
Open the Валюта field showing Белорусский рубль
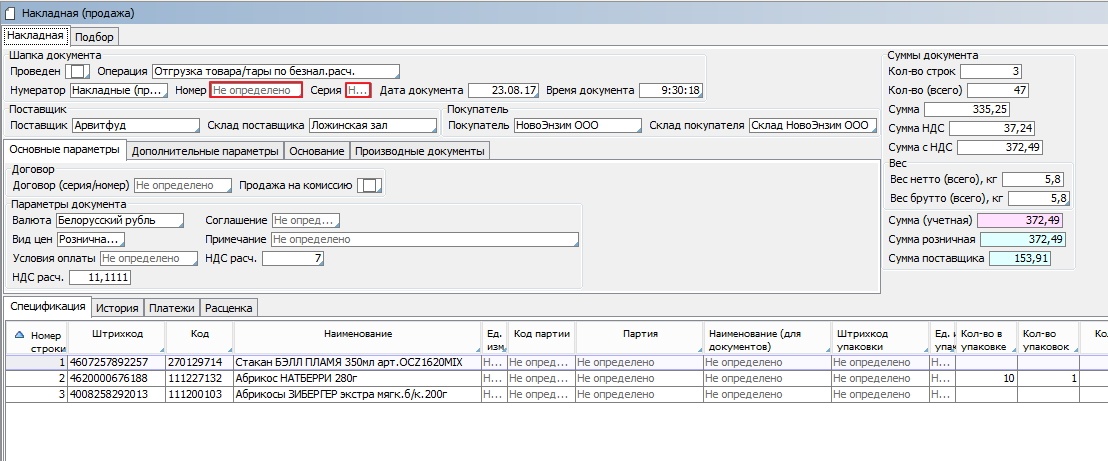tap(120, 220)
